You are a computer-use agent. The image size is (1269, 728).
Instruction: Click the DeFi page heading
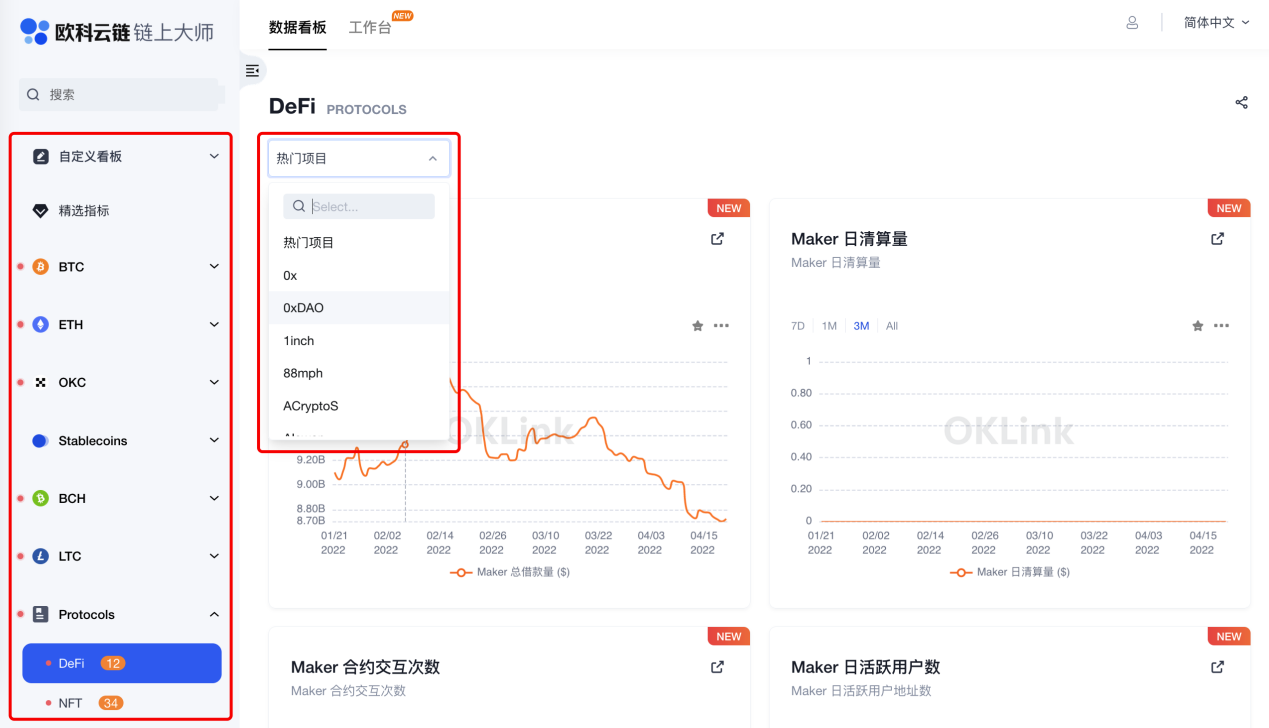(x=292, y=107)
